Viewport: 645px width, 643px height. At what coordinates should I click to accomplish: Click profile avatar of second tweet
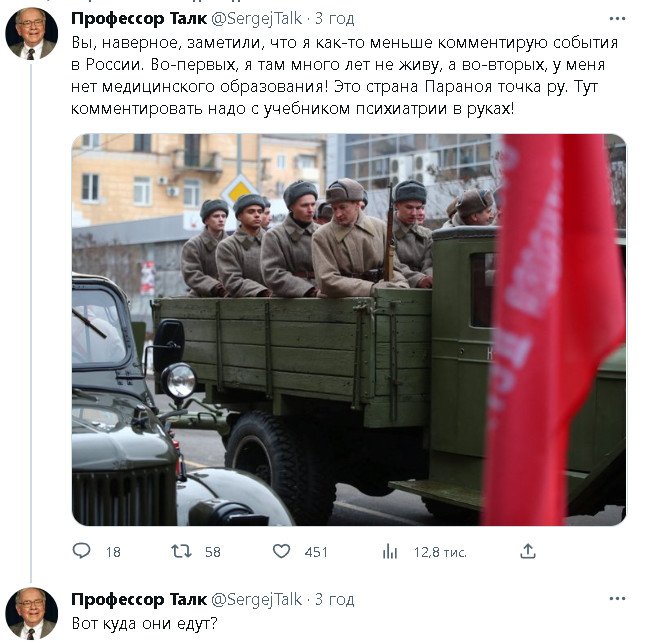click(32, 613)
